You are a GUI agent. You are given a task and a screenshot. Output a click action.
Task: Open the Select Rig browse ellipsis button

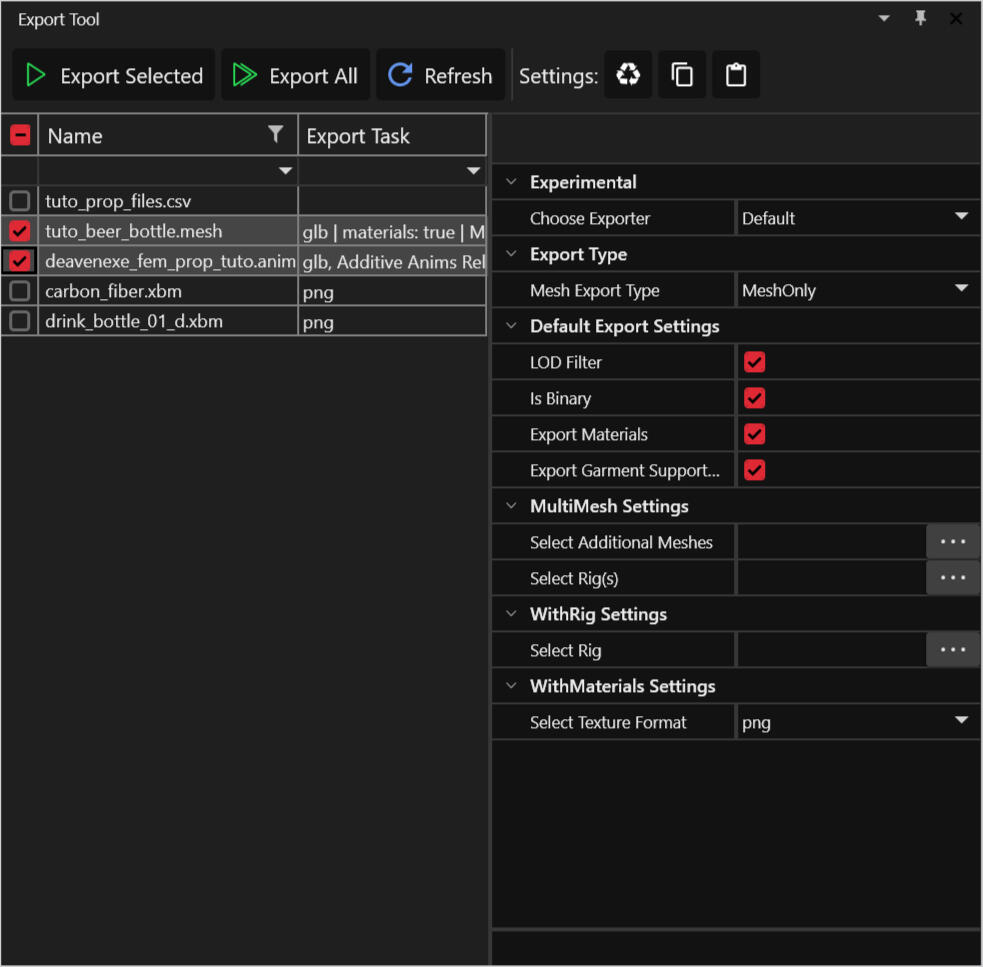coord(953,650)
